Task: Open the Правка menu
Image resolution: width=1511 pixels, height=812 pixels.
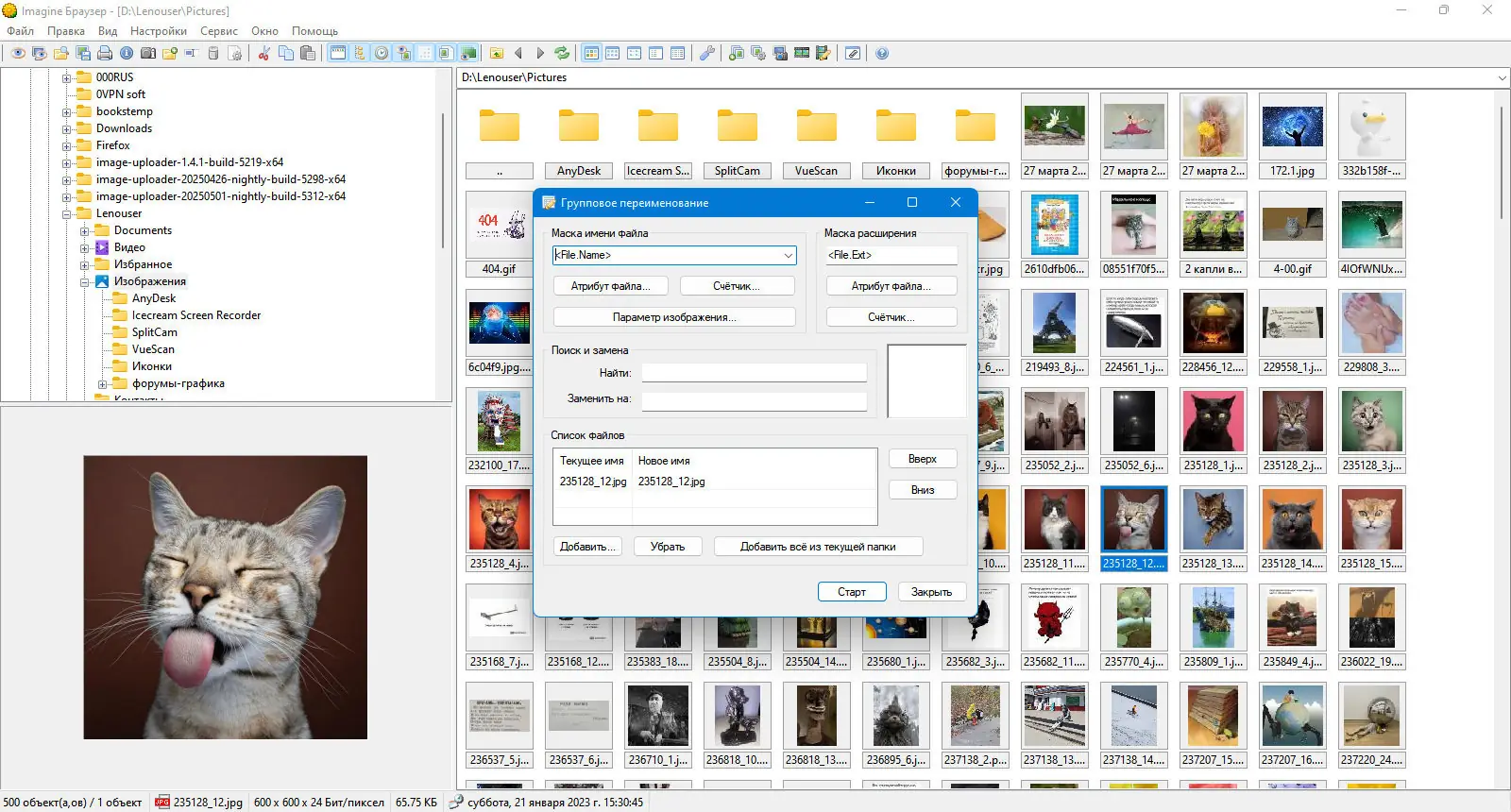Action: tap(66, 31)
